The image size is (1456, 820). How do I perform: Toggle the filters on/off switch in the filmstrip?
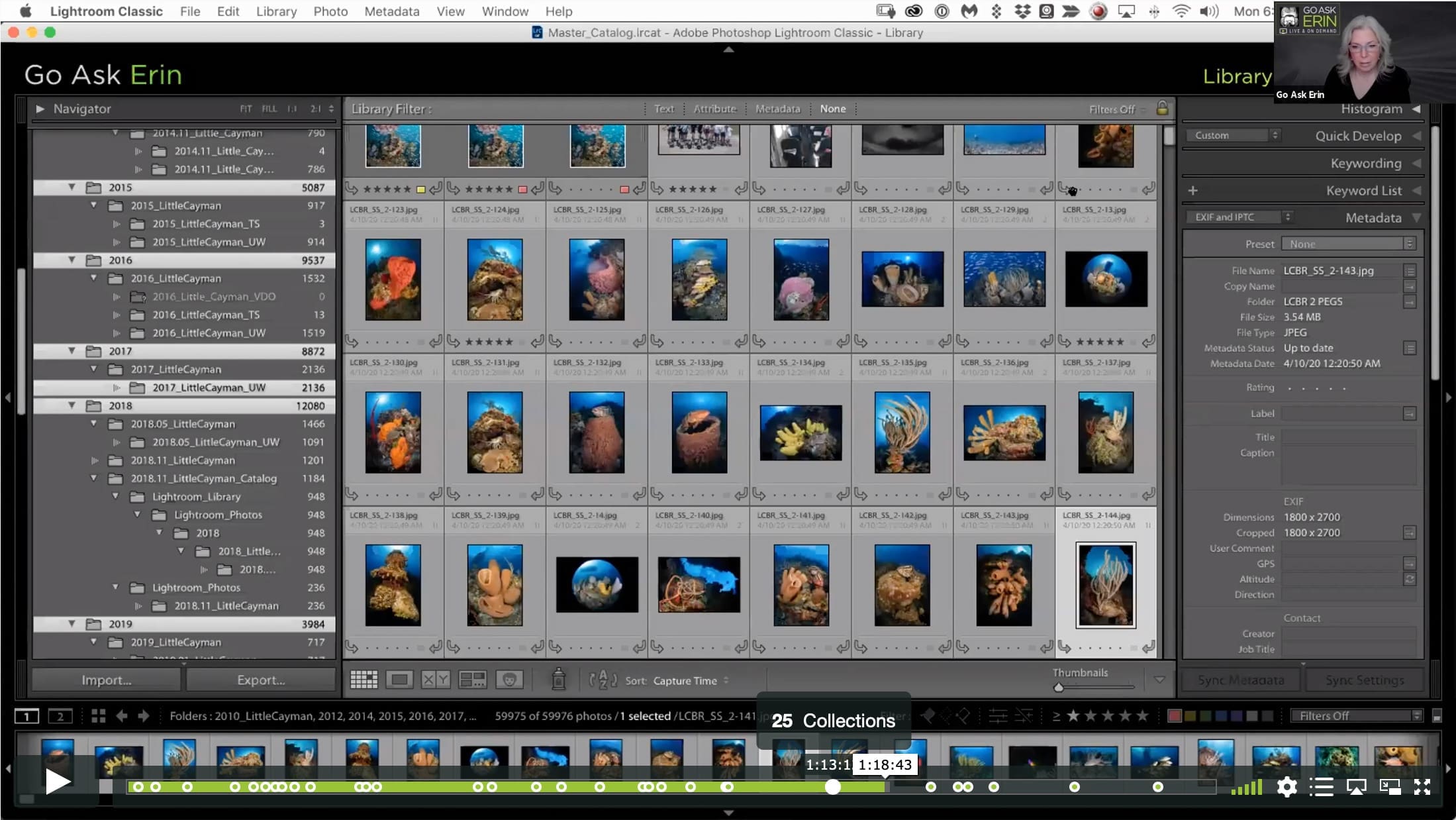tap(1436, 716)
